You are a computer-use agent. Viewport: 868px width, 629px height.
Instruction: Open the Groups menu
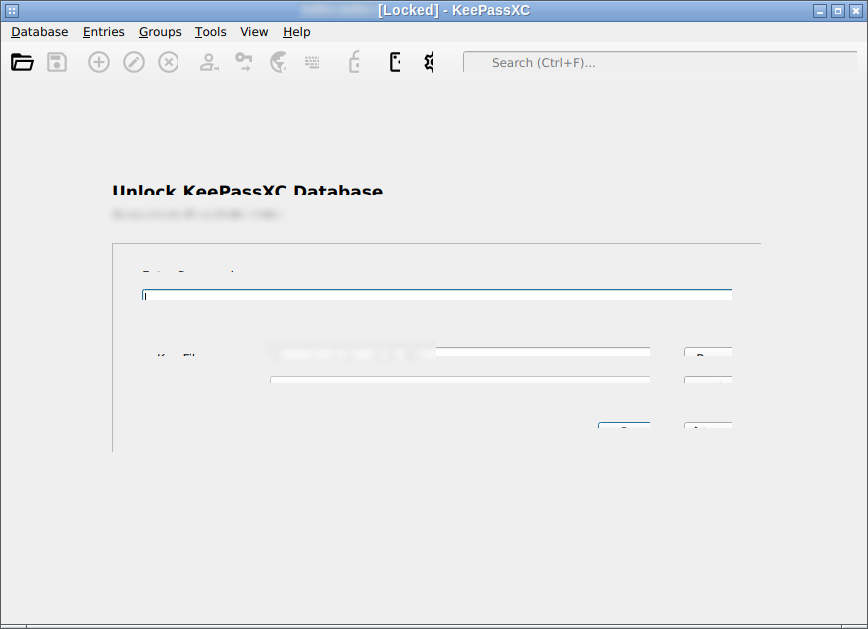(160, 32)
